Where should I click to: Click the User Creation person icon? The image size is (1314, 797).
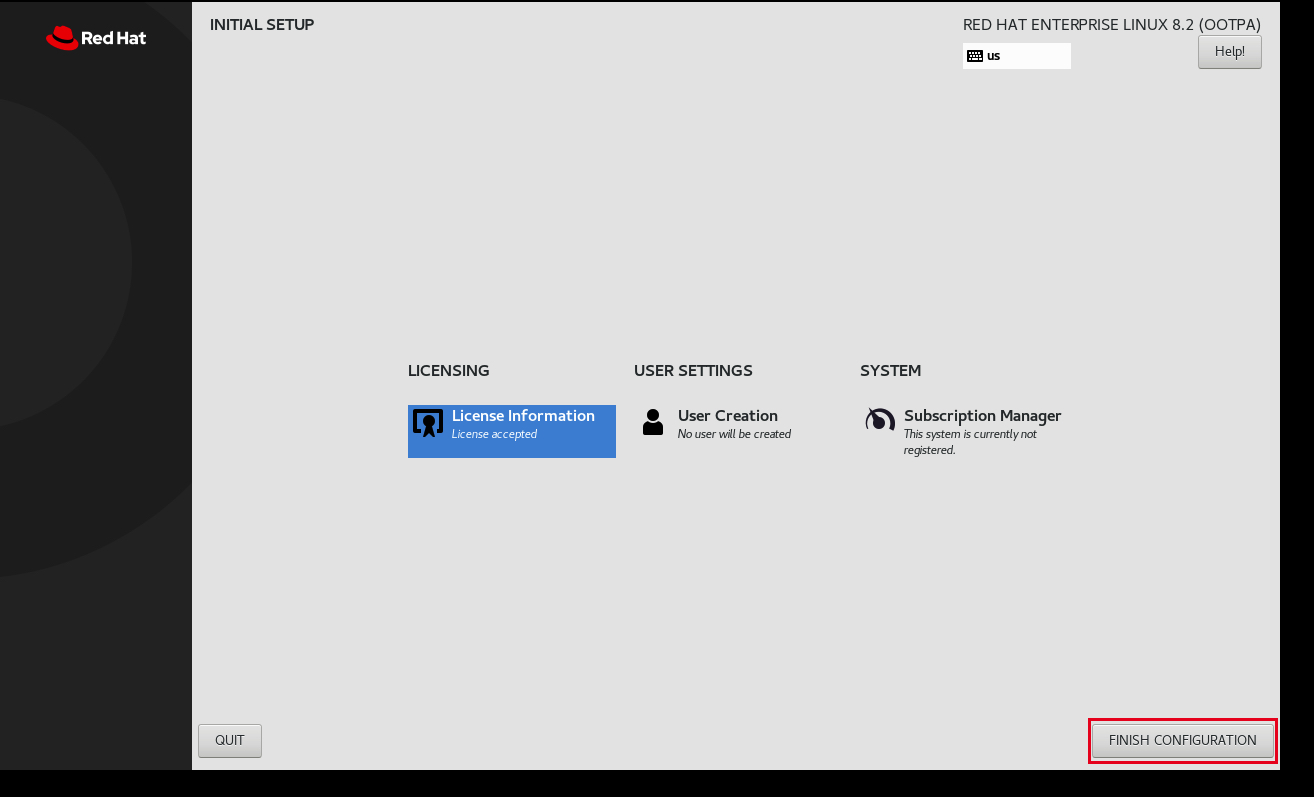click(x=653, y=422)
